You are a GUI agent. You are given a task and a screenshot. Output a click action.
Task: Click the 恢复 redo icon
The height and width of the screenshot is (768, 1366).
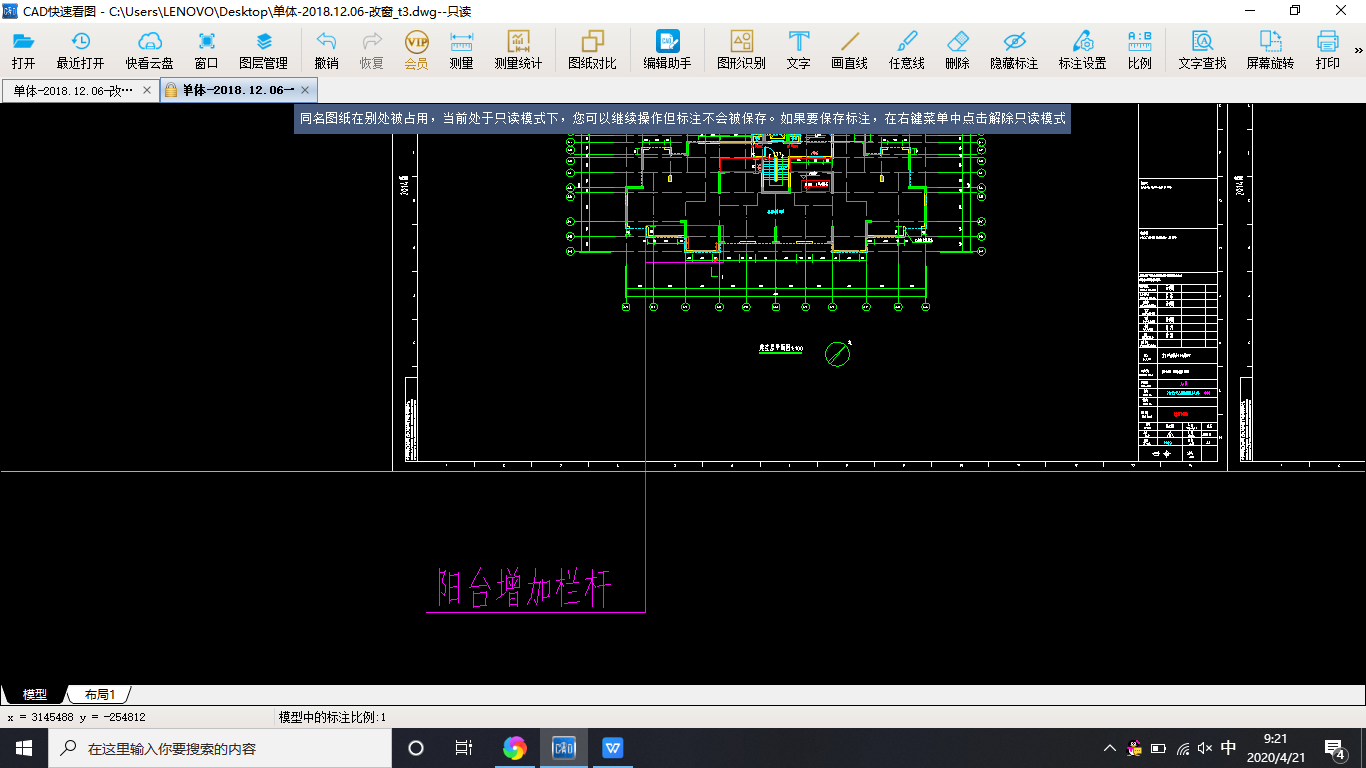pos(371,50)
